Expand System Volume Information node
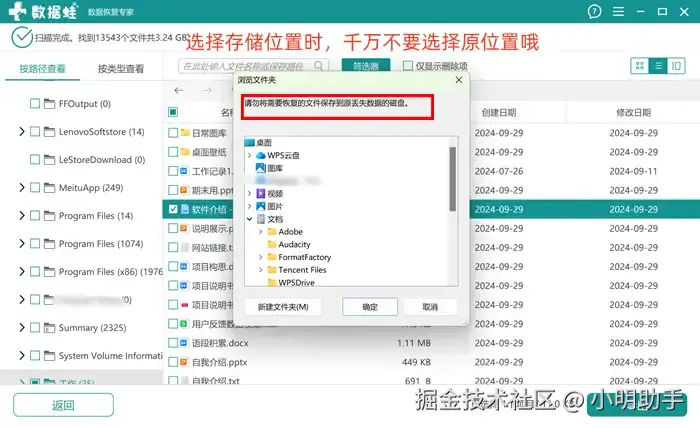This screenshot has width=700, height=428. click(x=21, y=356)
